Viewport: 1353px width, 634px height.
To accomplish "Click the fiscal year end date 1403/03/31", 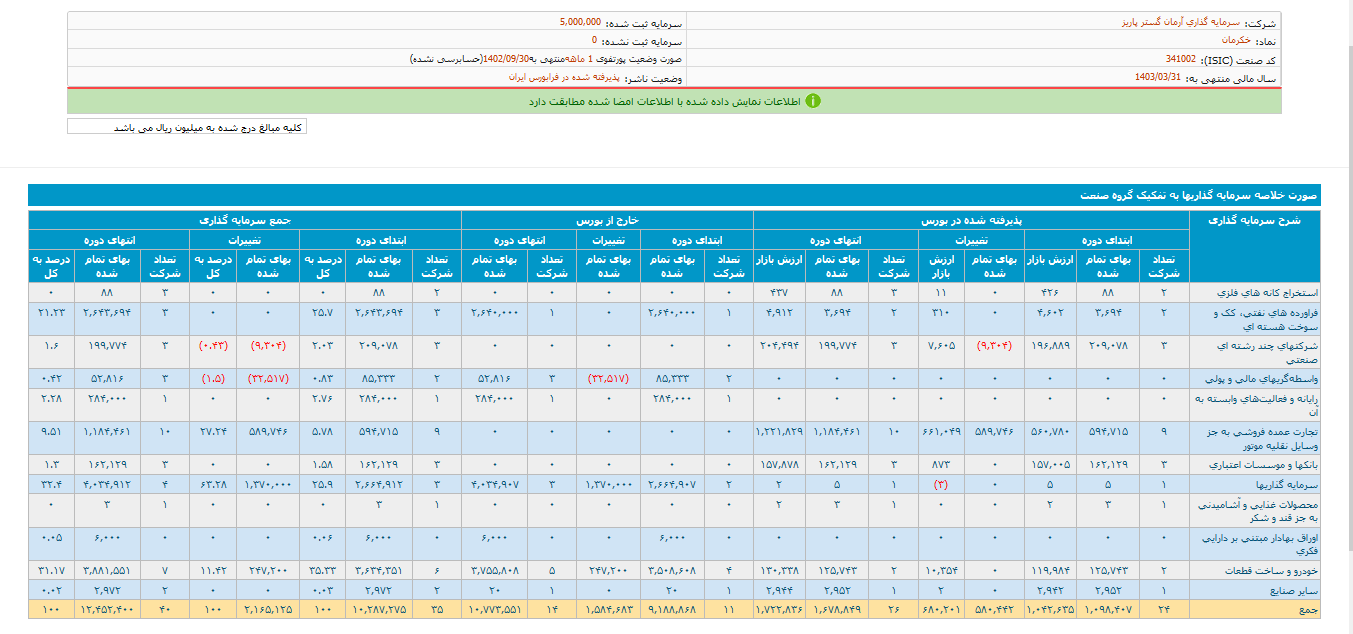I will point(1158,77).
